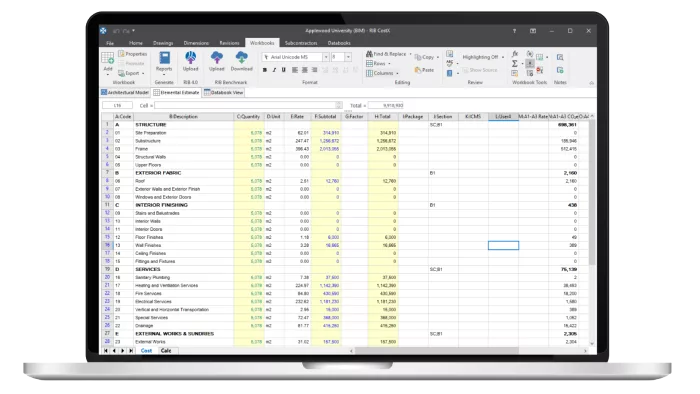The image size is (700, 394).
Task: Click the CostX application logo
Action: (103, 31)
